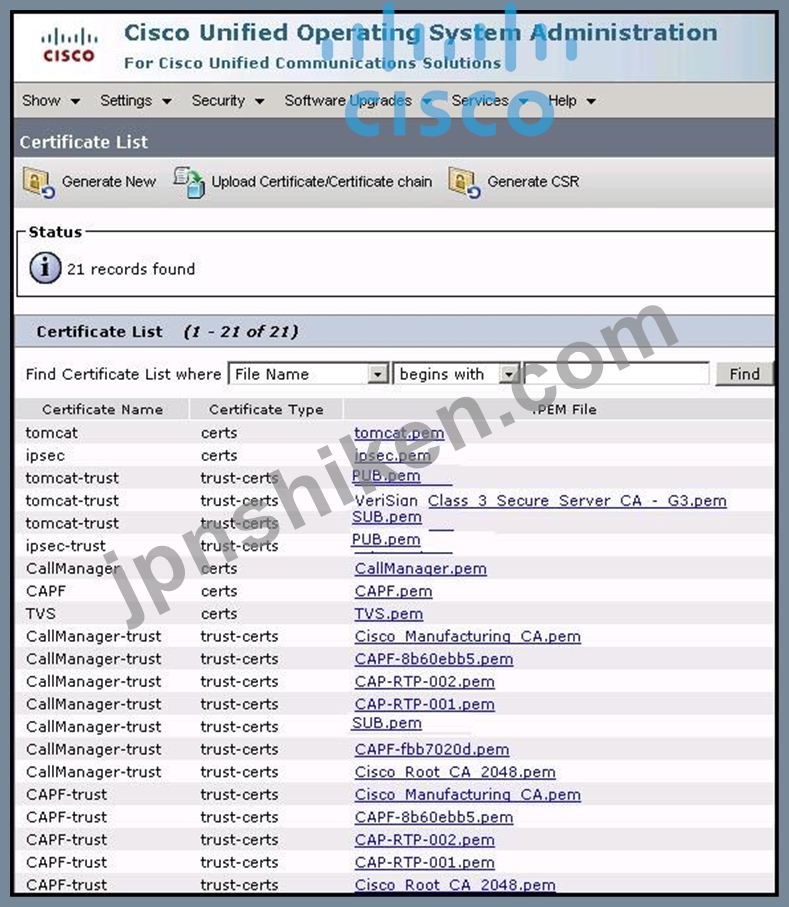Screen dimensions: 789x907
Task: Open Cisco_Root_CA_2048.pem in CAPF-trust row
Action: tap(455, 884)
